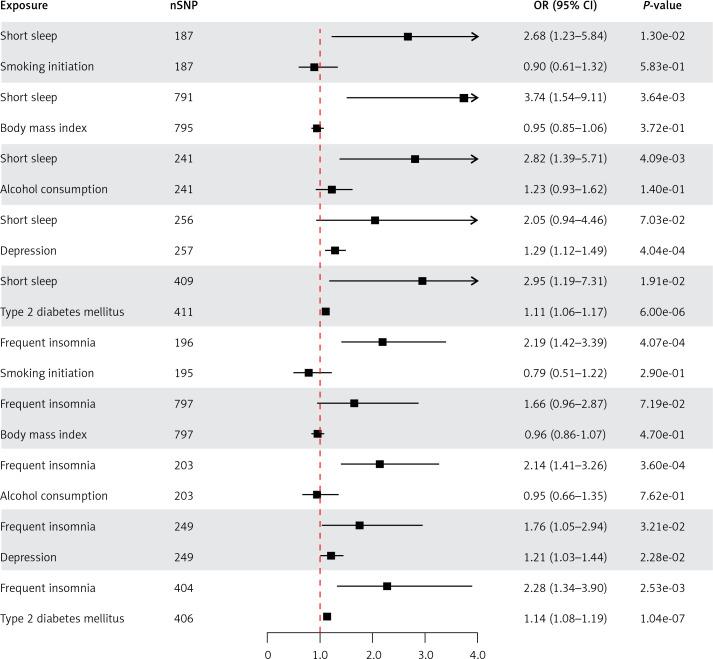Image resolution: width=713 pixels, height=659 pixels.
Task: Click the square marker for OR 2.68
Action: (408, 37)
